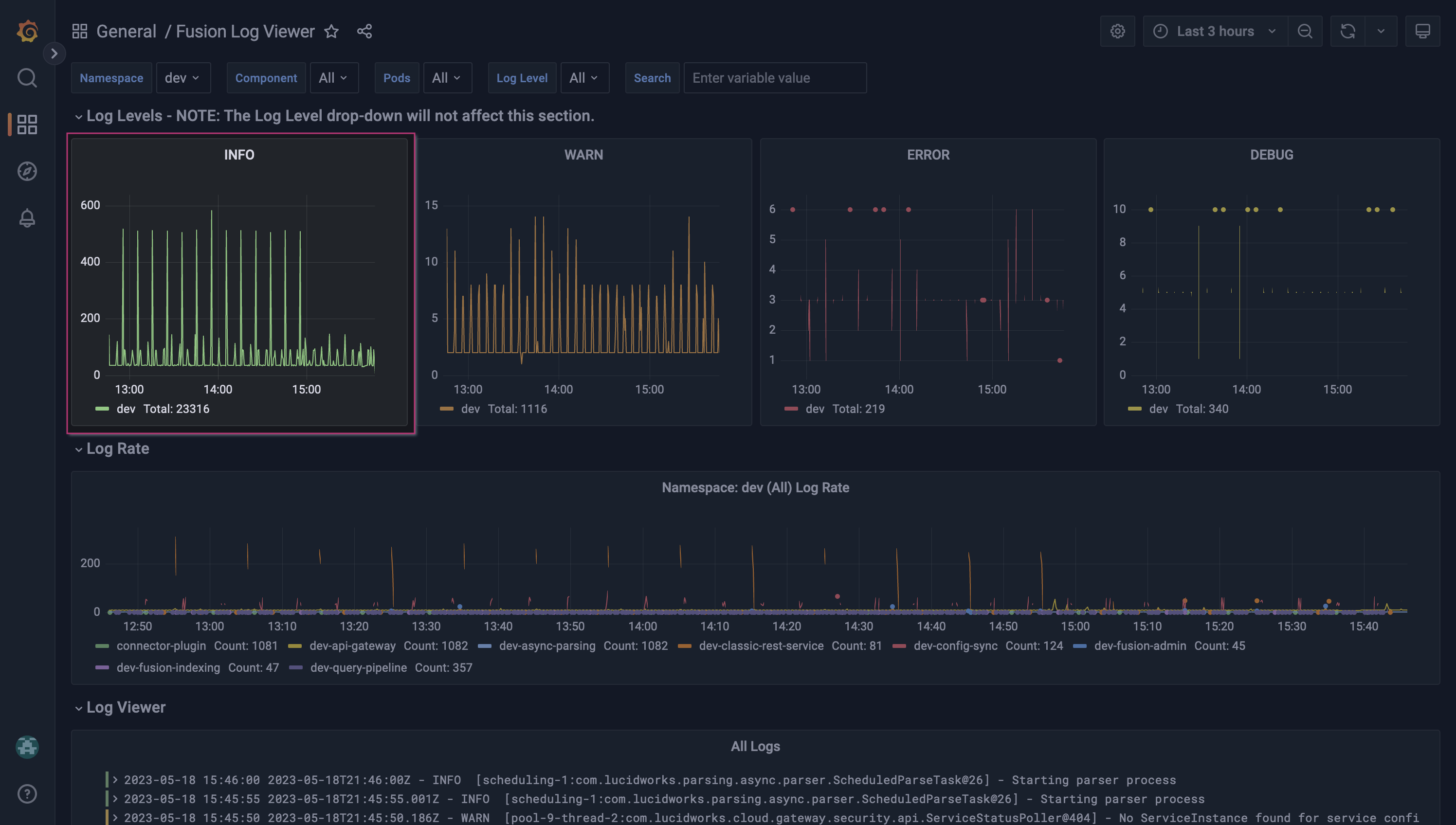Open dashboard settings with the gear icon
This screenshot has width=1456, height=825.
(x=1117, y=31)
